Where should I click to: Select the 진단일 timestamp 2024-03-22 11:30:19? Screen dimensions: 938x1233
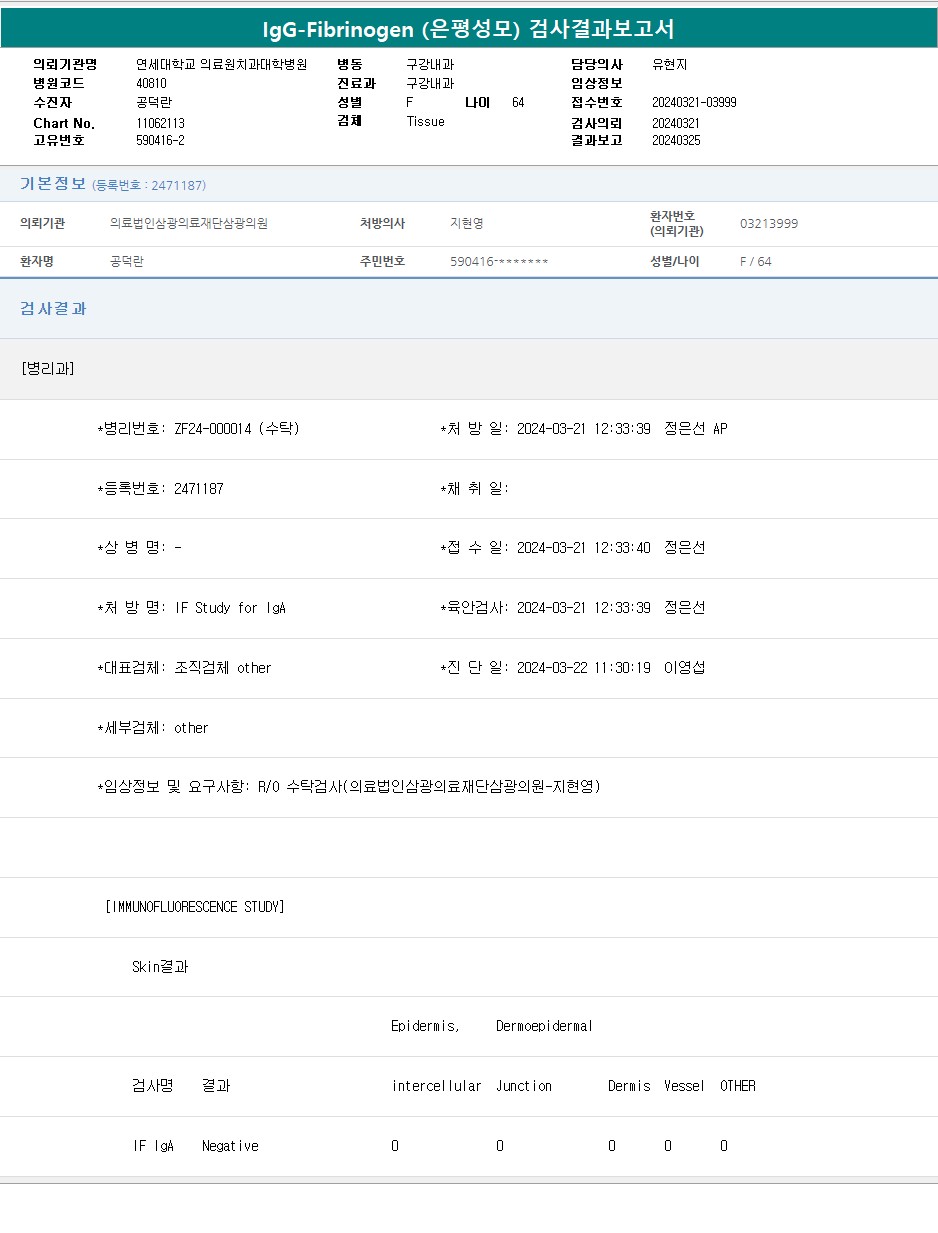[x=583, y=667]
